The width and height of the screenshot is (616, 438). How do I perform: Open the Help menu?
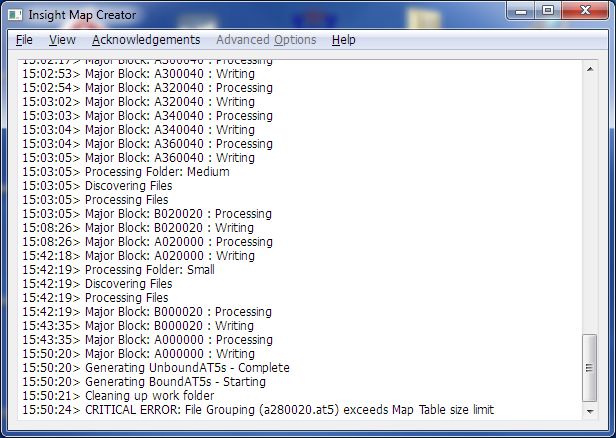click(x=344, y=40)
